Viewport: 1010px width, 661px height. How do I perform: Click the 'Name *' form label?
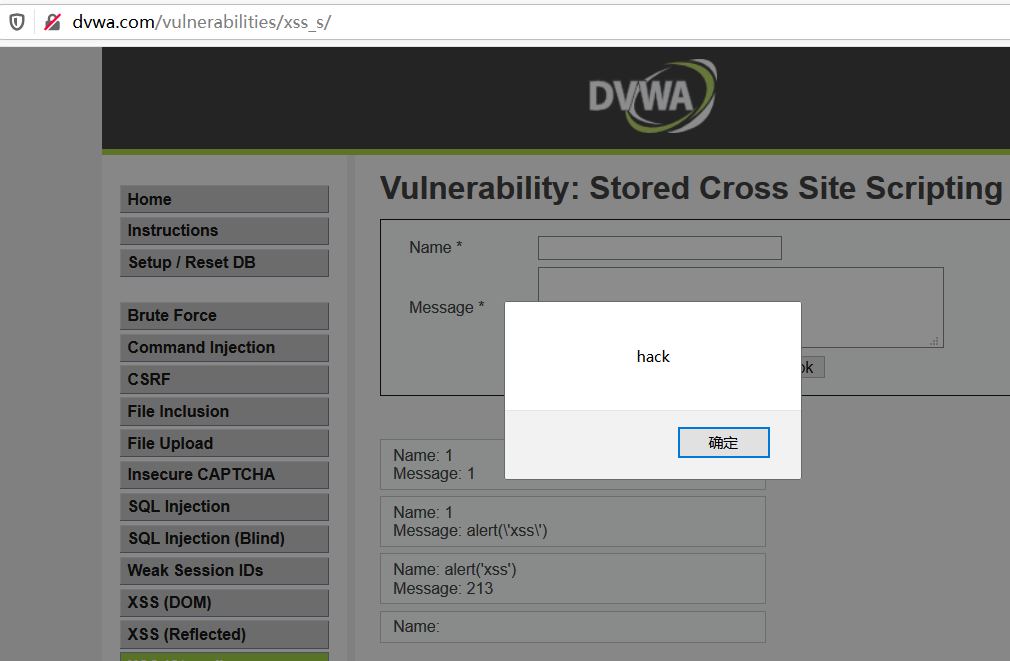pyautogui.click(x=435, y=247)
